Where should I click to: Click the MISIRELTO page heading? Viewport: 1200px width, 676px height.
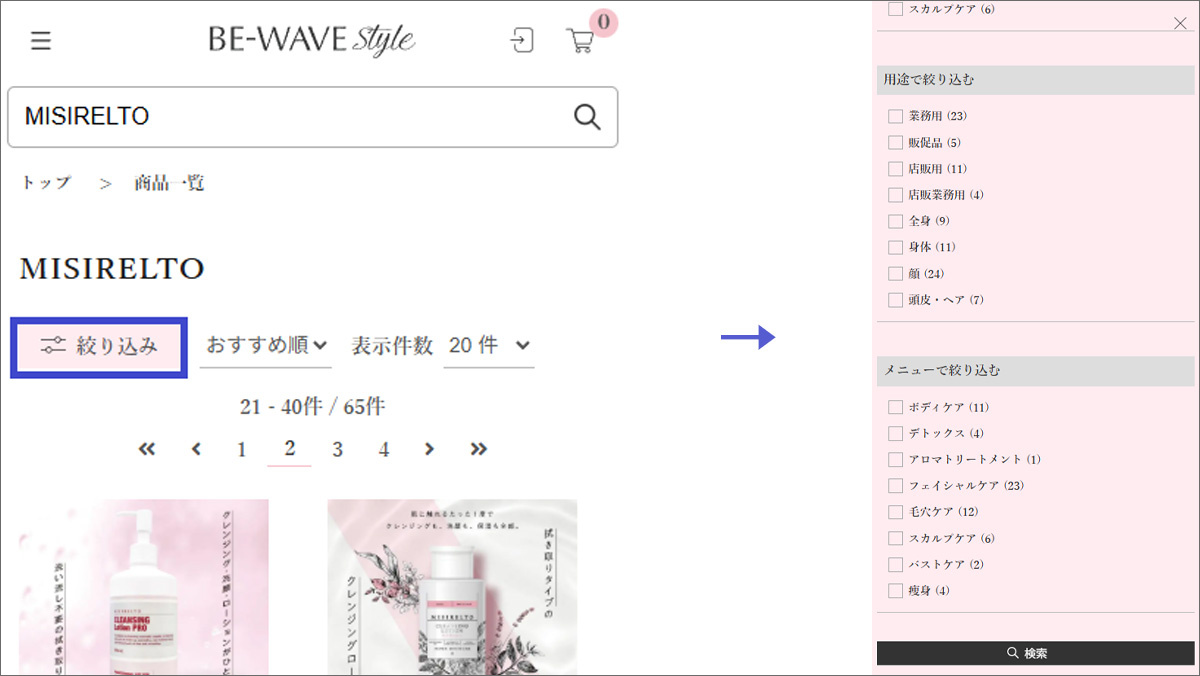(x=112, y=268)
